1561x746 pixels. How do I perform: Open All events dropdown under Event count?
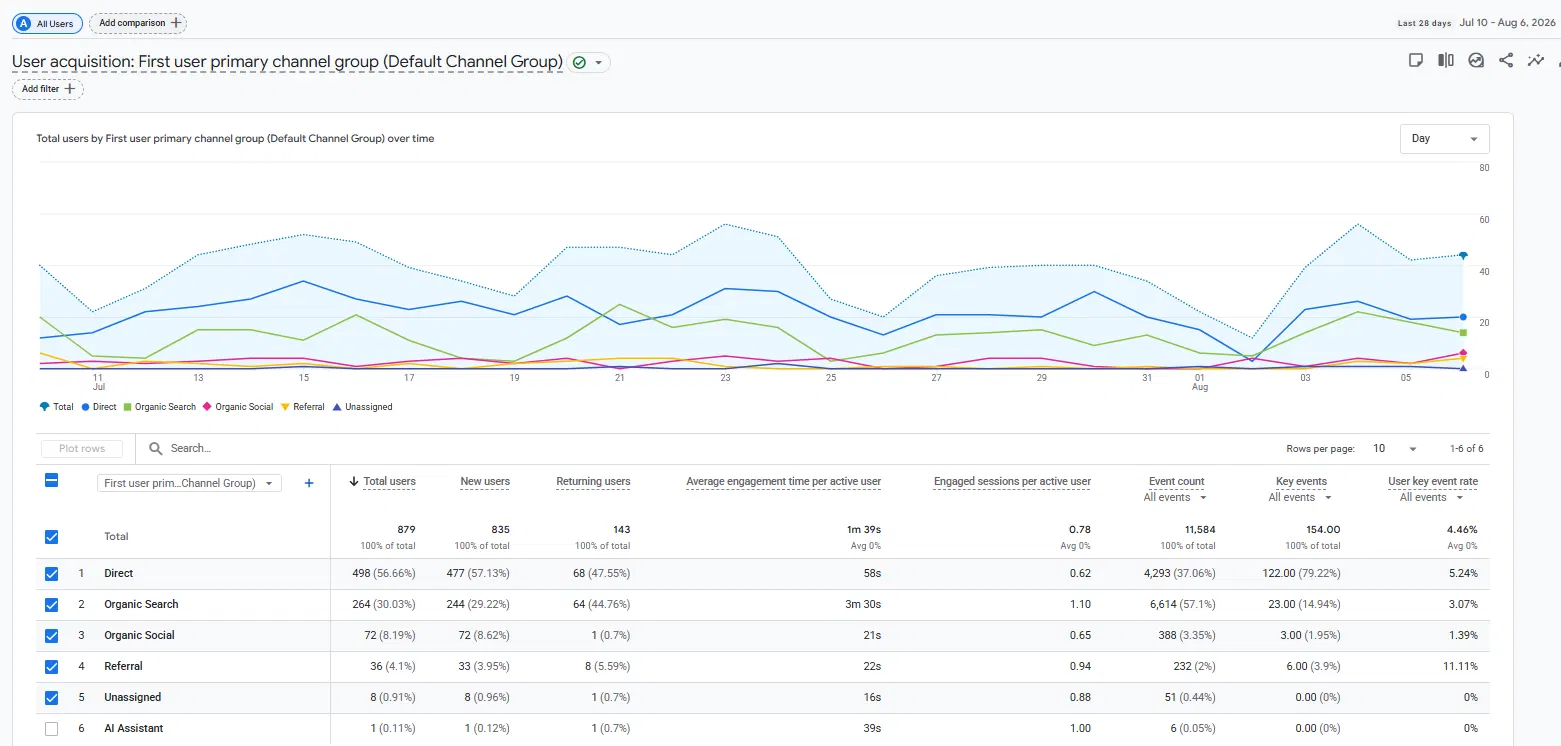tap(1175, 497)
